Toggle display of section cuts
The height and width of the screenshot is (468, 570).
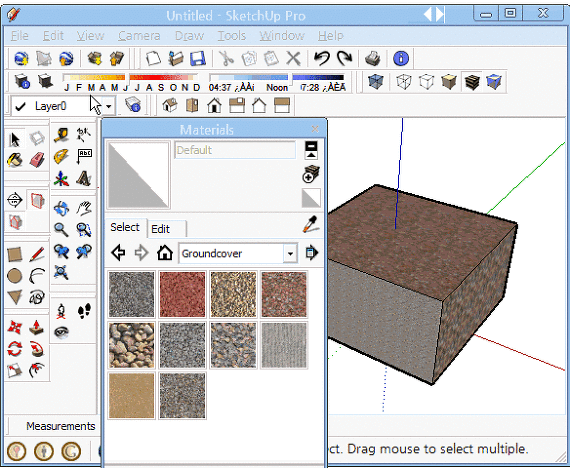(x=15, y=221)
